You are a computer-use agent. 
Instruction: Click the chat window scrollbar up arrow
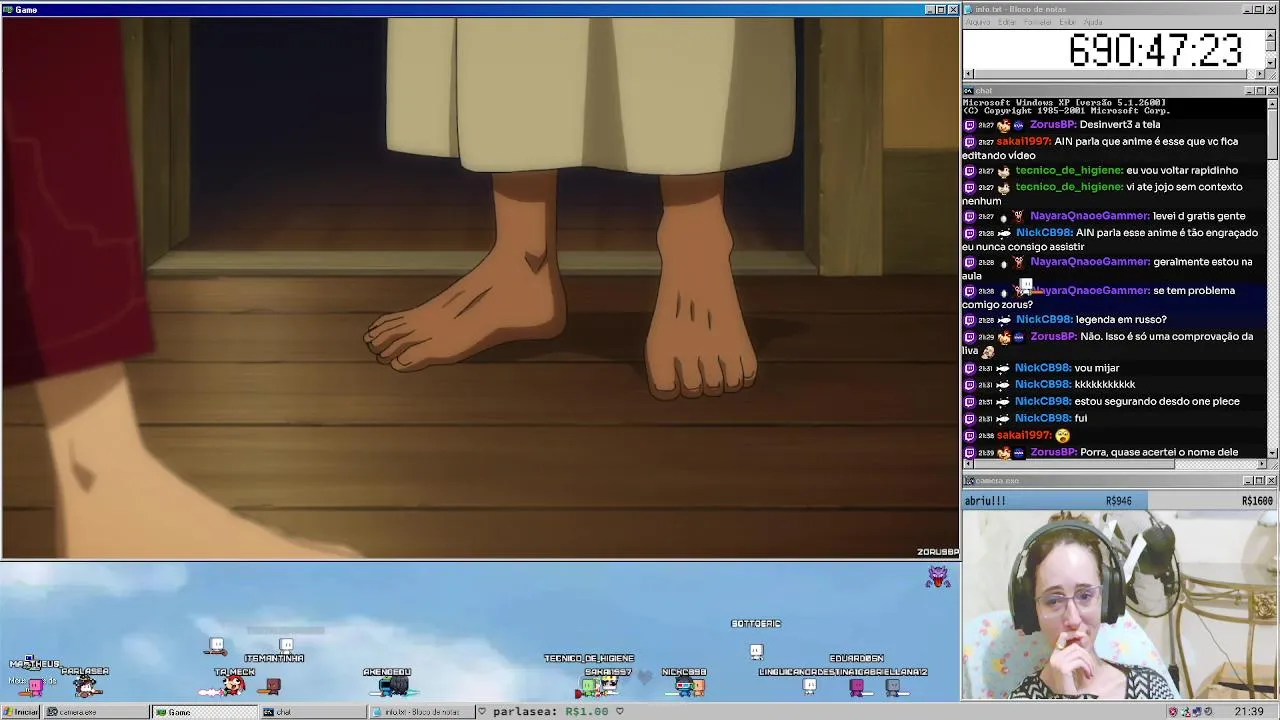tap(1272, 104)
